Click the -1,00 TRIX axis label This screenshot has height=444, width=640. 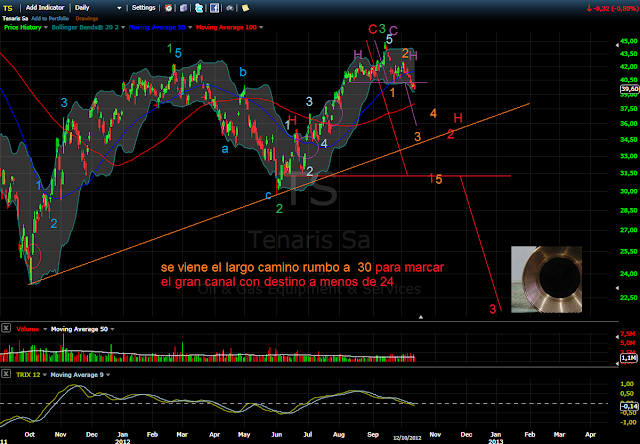[x=629, y=422]
